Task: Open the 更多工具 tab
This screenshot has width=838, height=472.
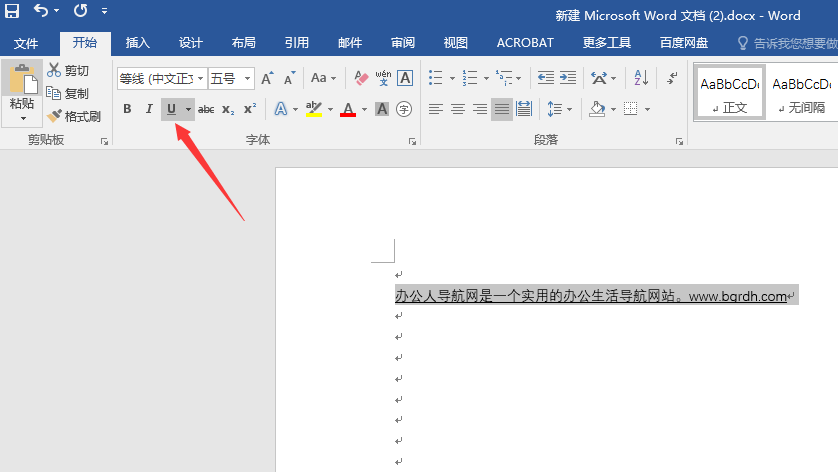Action: (x=607, y=43)
